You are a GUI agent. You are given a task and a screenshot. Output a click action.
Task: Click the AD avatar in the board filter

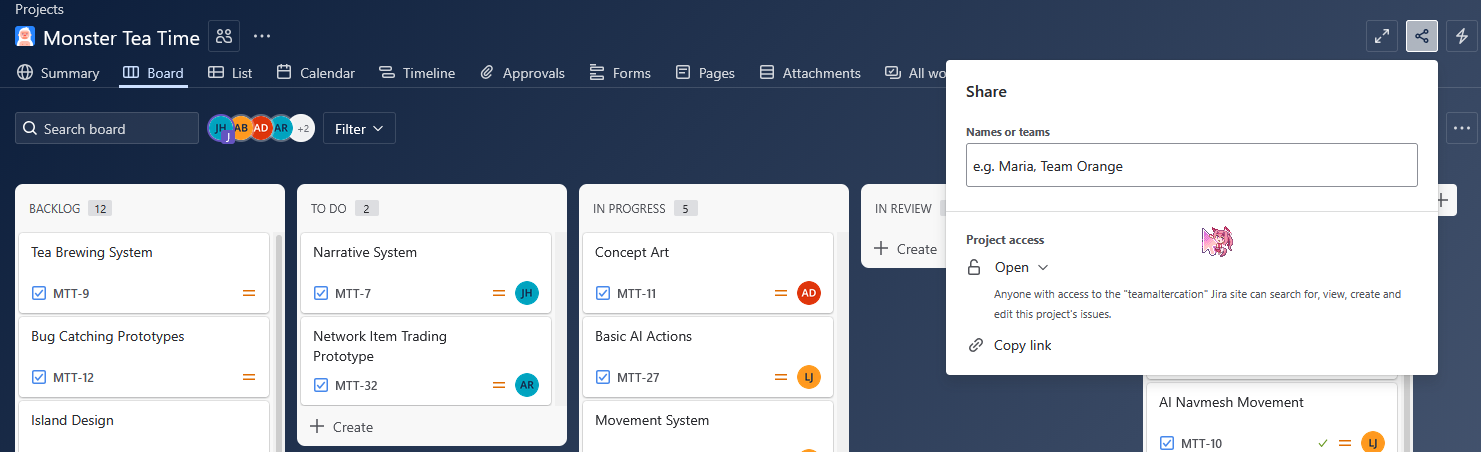click(261, 128)
